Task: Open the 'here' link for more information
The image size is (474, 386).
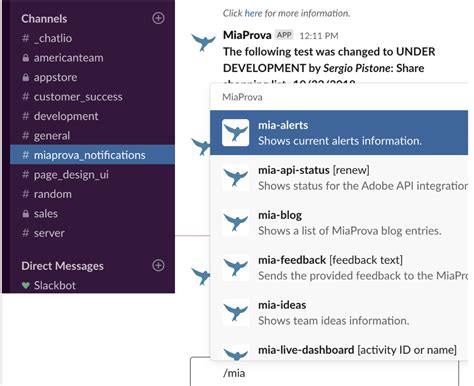Action: (253, 13)
